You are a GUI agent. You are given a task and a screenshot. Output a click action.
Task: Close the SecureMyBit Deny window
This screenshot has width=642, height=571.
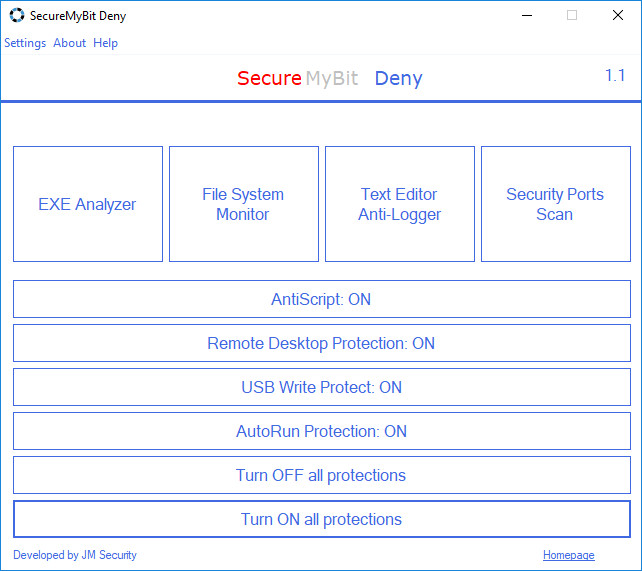click(x=618, y=16)
